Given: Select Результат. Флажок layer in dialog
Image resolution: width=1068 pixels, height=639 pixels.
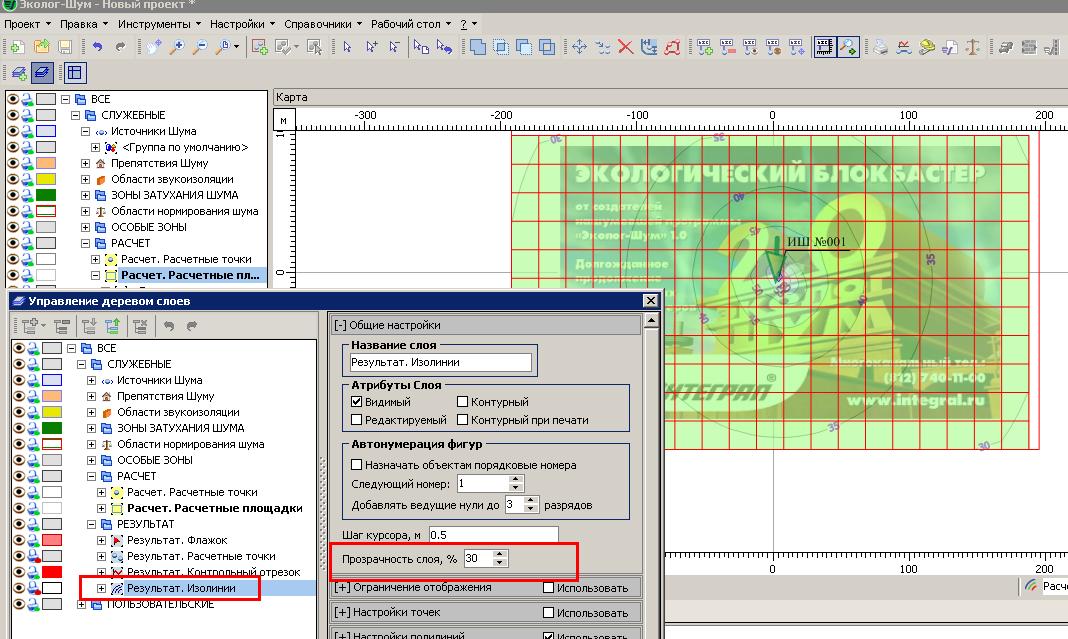Looking at the screenshot, I should tap(176, 540).
